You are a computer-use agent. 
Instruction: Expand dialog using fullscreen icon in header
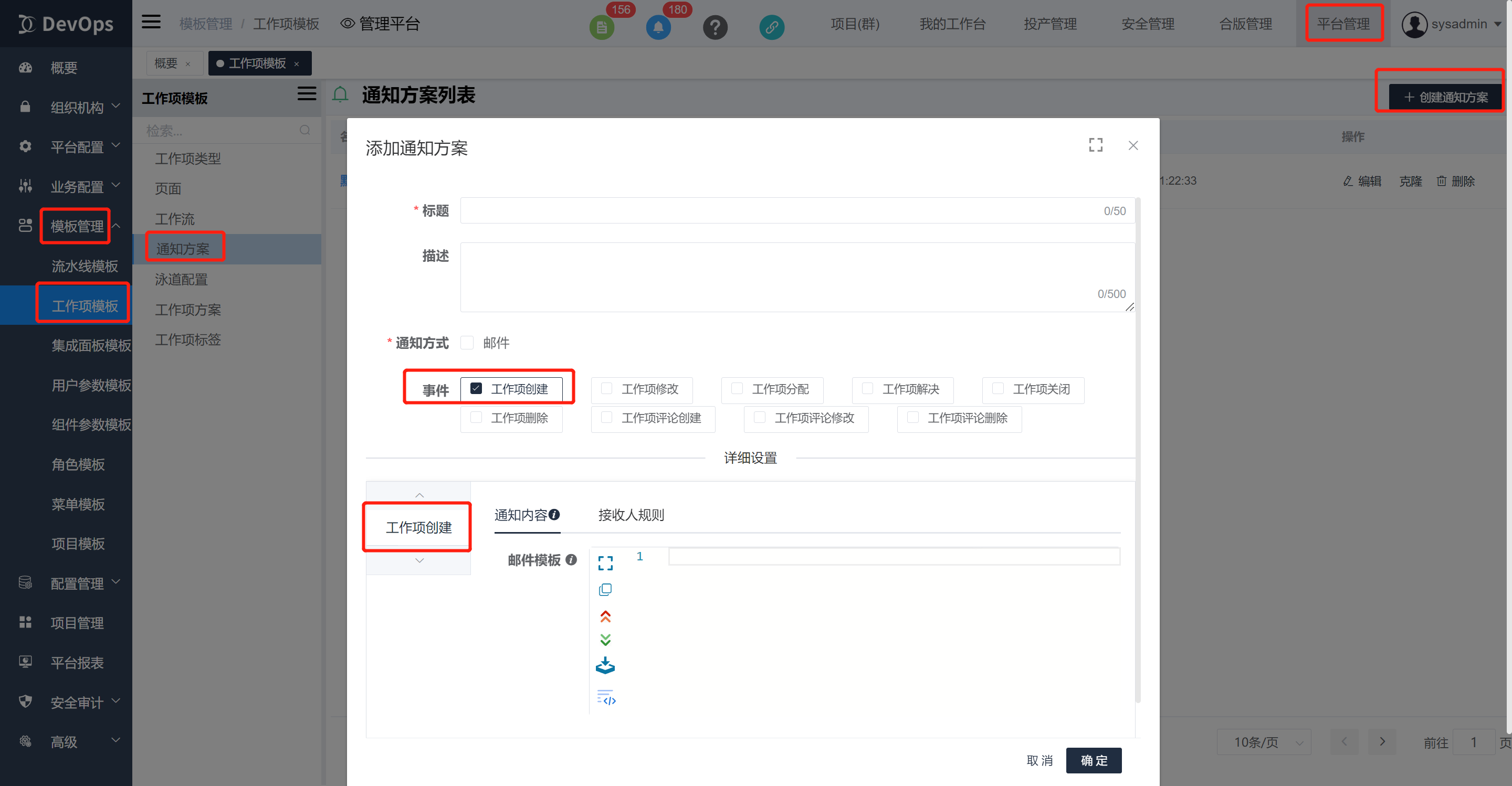pos(1095,145)
